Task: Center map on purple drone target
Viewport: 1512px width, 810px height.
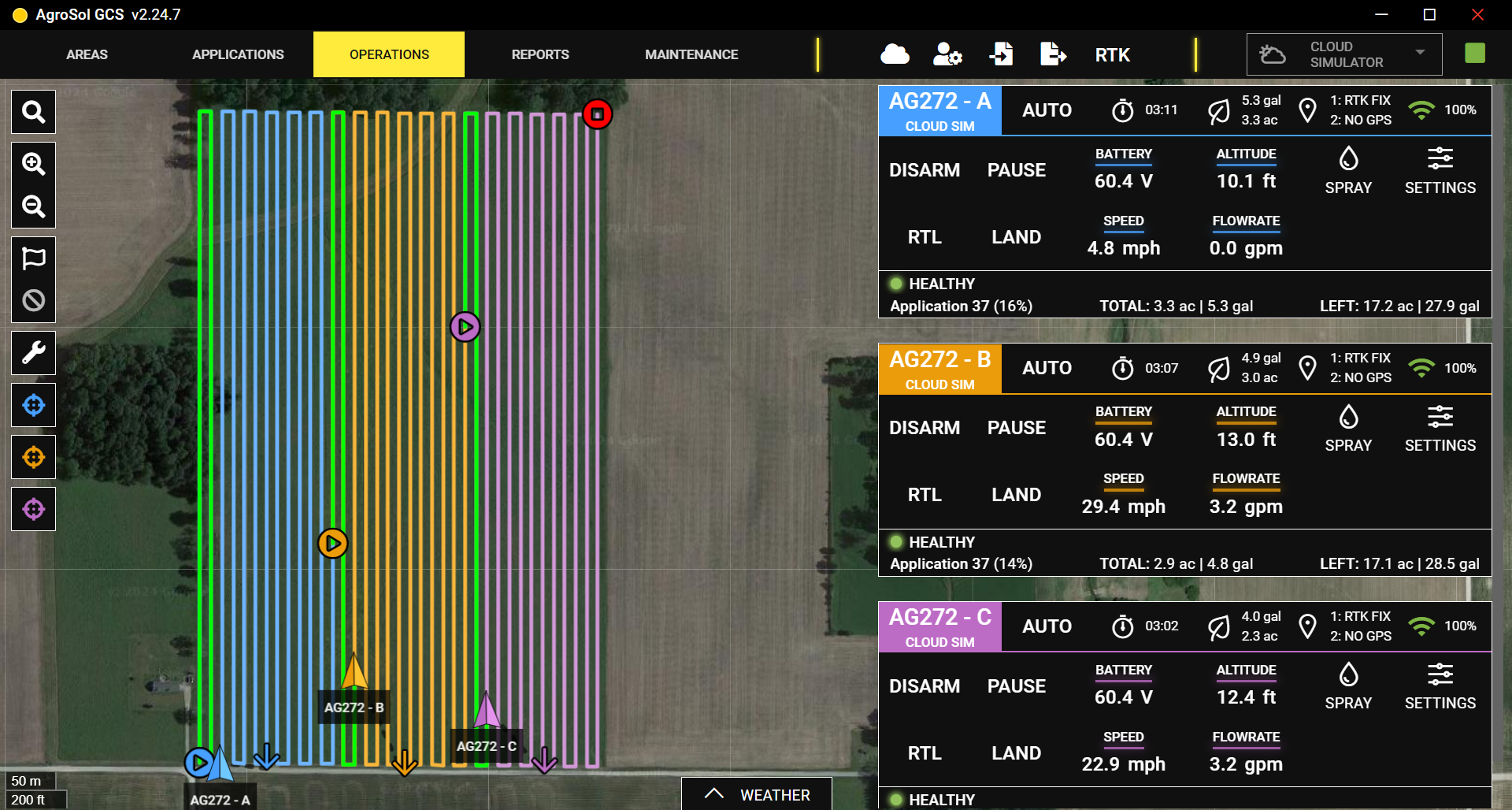Action: pyautogui.click(x=33, y=510)
